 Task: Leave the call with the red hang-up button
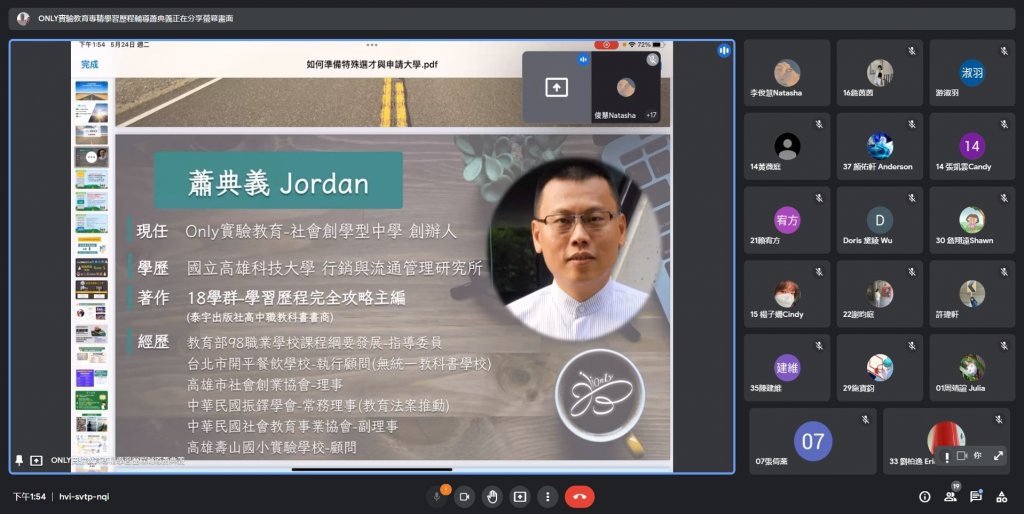[x=579, y=496]
